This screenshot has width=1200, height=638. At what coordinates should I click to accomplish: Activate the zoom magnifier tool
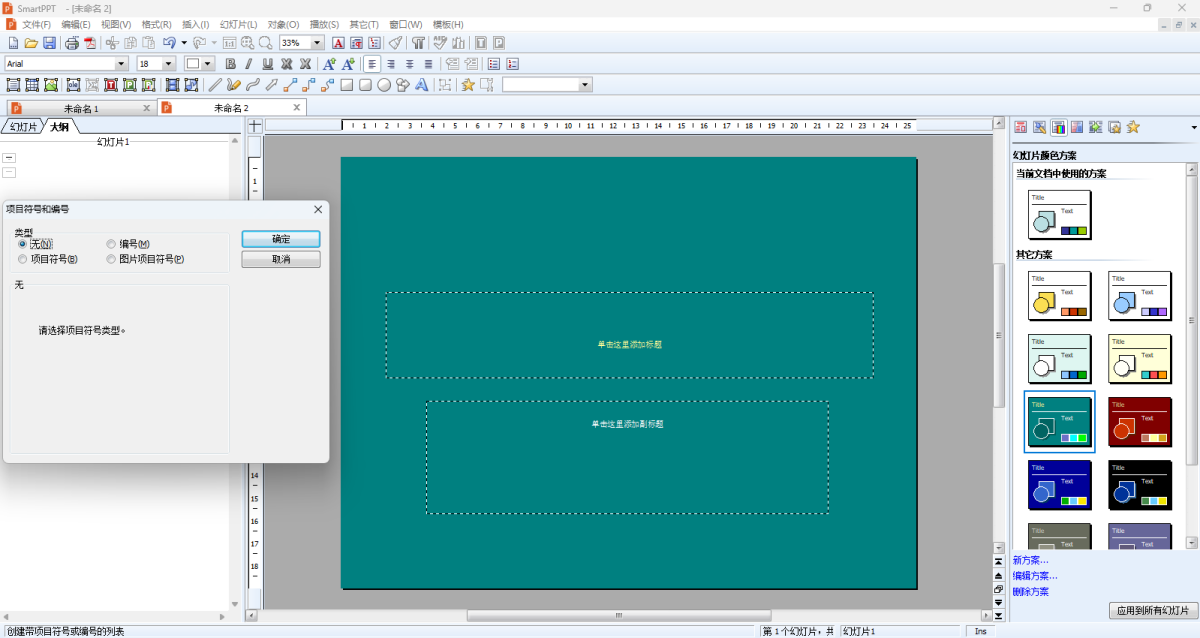pos(264,43)
